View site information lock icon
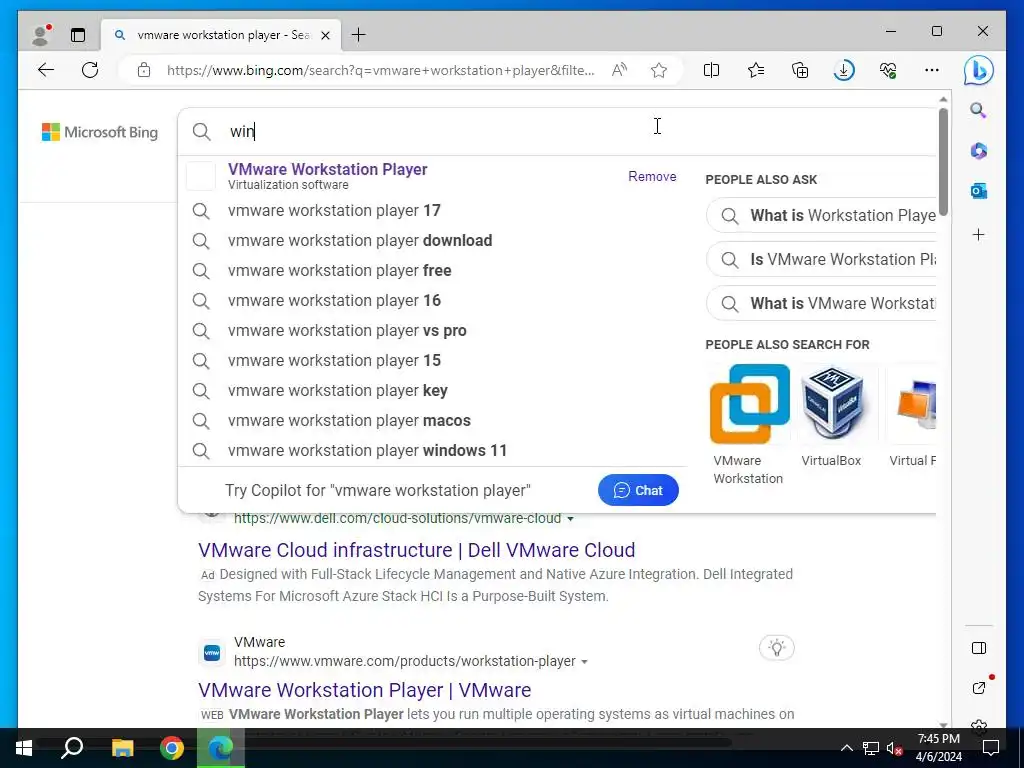The height and width of the screenshot is (768, 1024). point(144,70)
